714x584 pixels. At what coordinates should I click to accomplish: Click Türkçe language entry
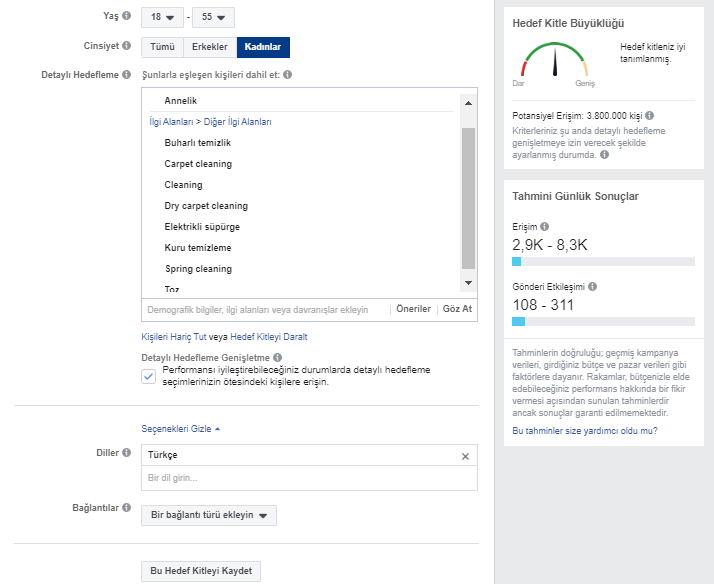163,455
